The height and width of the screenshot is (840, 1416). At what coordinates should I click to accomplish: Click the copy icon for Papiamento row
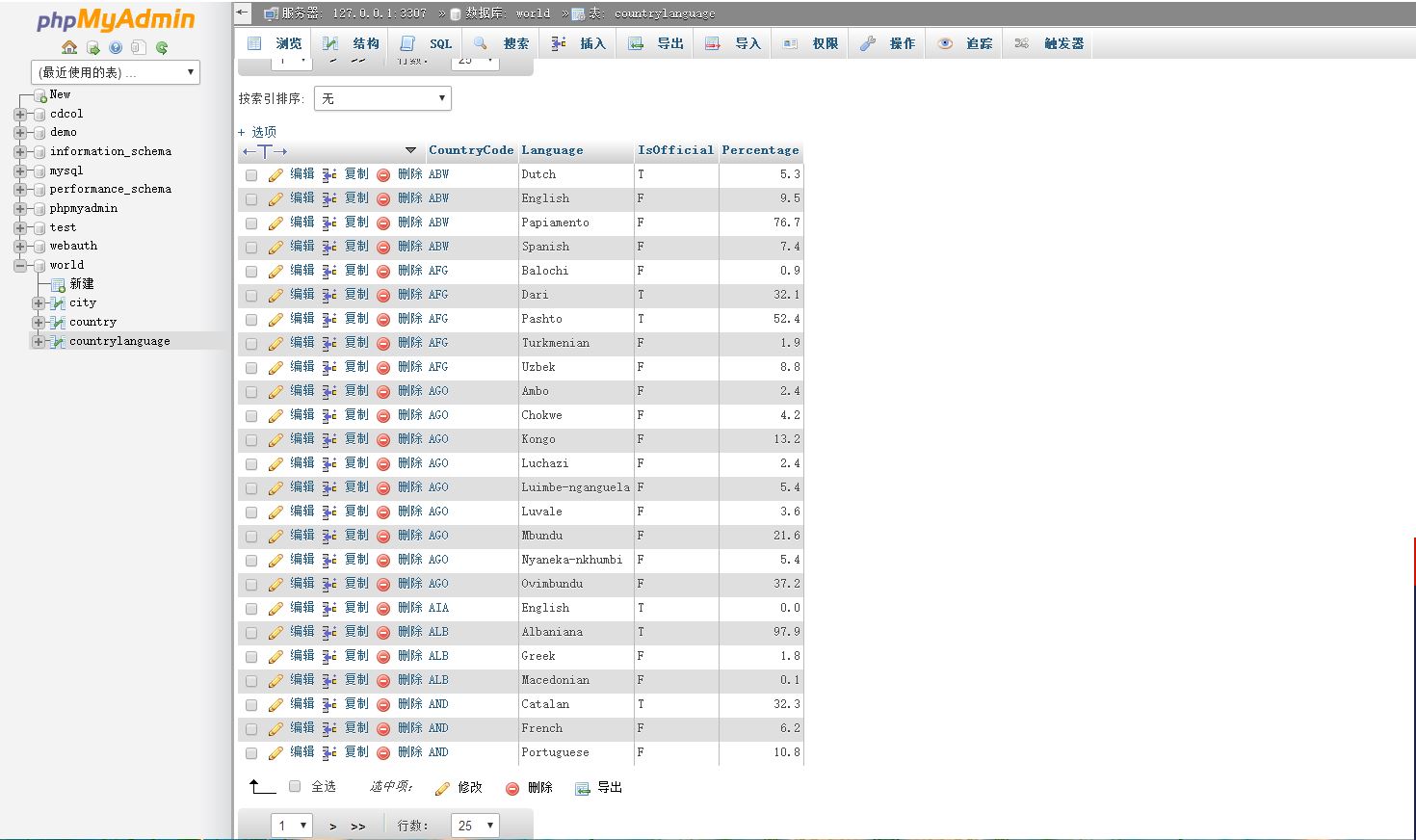[x=329, y=223]
